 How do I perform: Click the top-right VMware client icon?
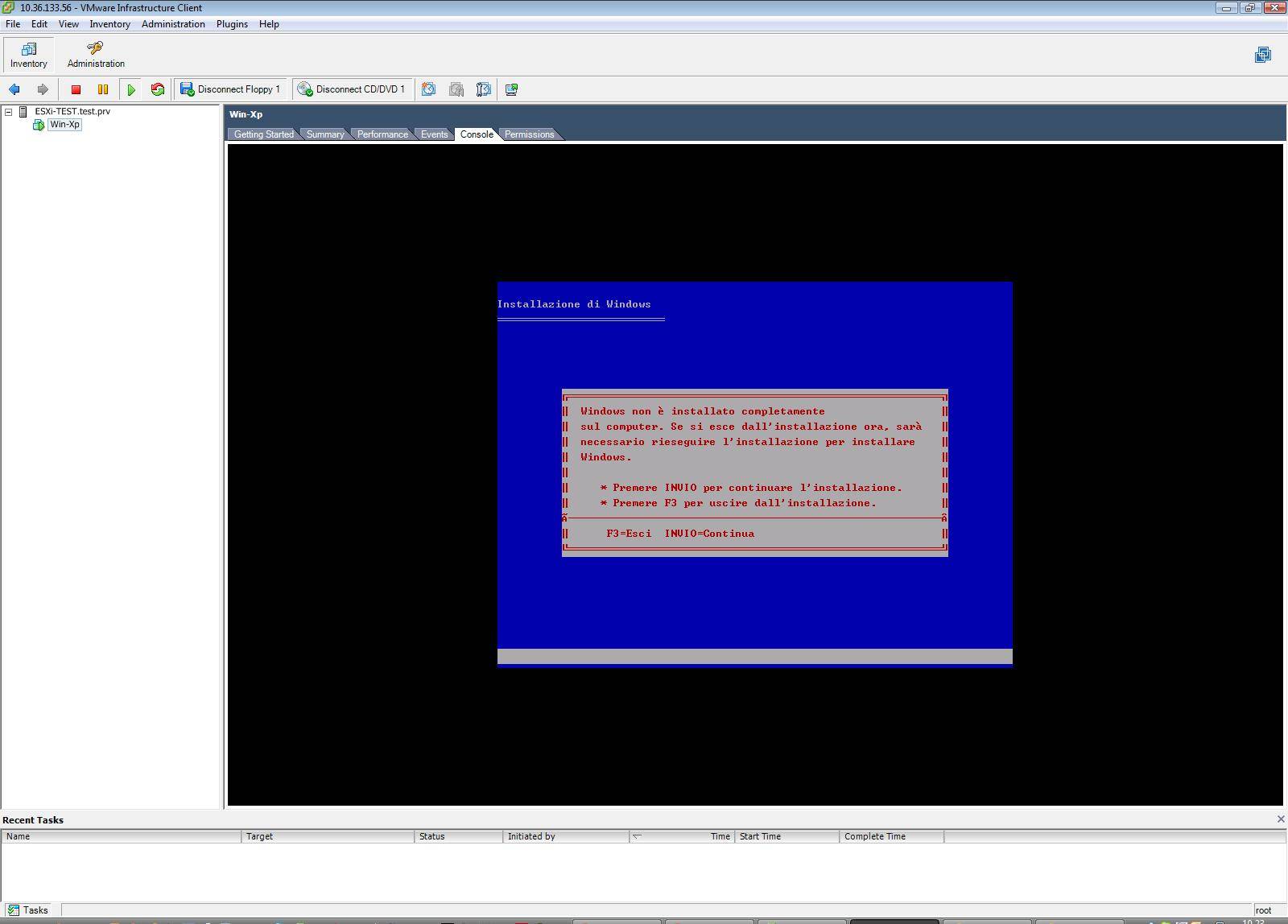1263,55
